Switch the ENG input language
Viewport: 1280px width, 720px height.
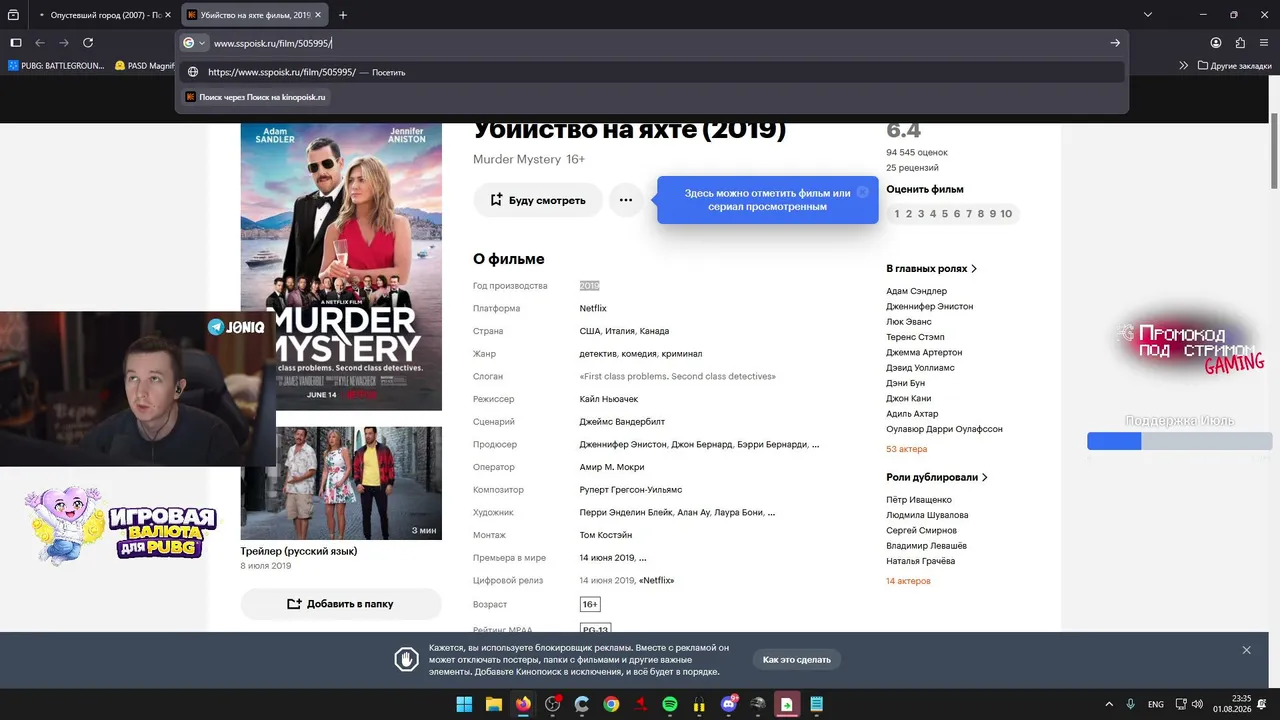[1156, 705]
